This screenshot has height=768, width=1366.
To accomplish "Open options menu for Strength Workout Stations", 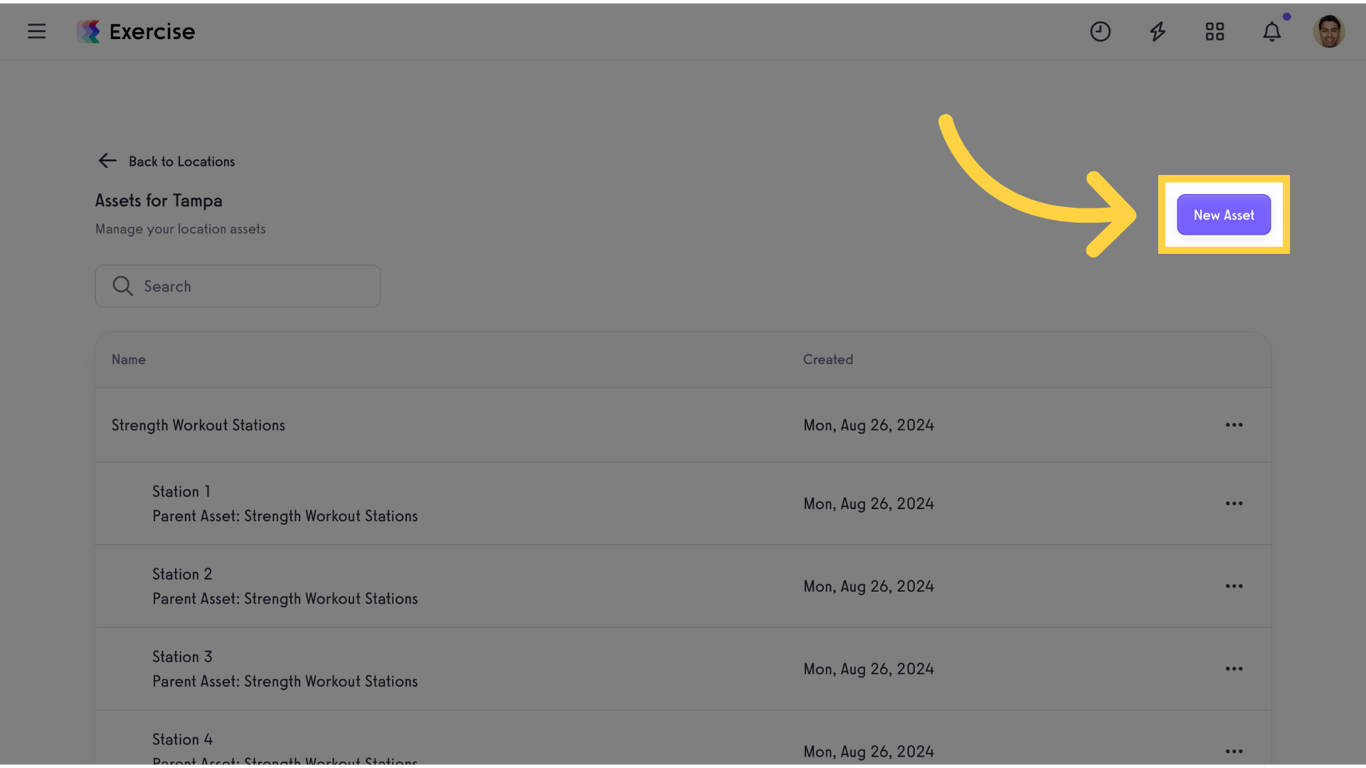I will 1234,425.
